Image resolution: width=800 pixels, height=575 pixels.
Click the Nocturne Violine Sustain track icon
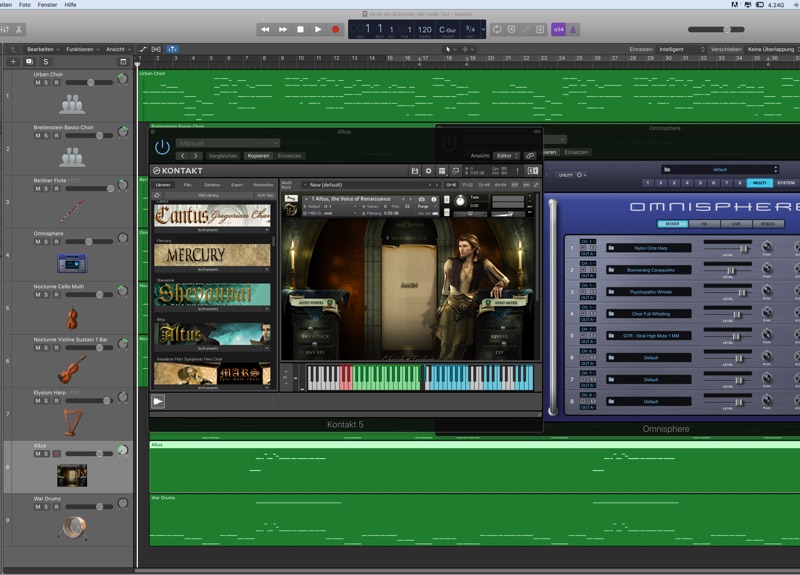point(72,369)
